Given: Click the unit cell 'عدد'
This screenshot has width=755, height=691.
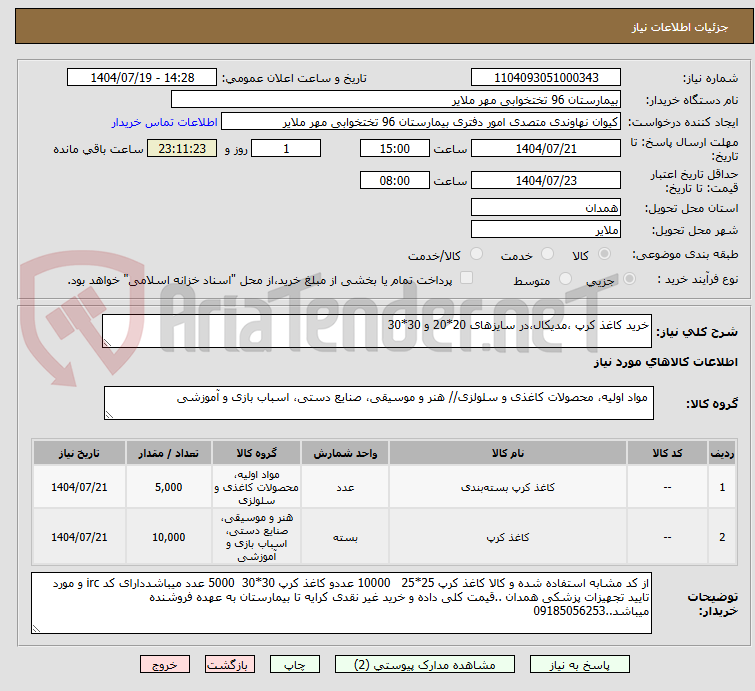Looking at the screenshot, I should 345,487.
